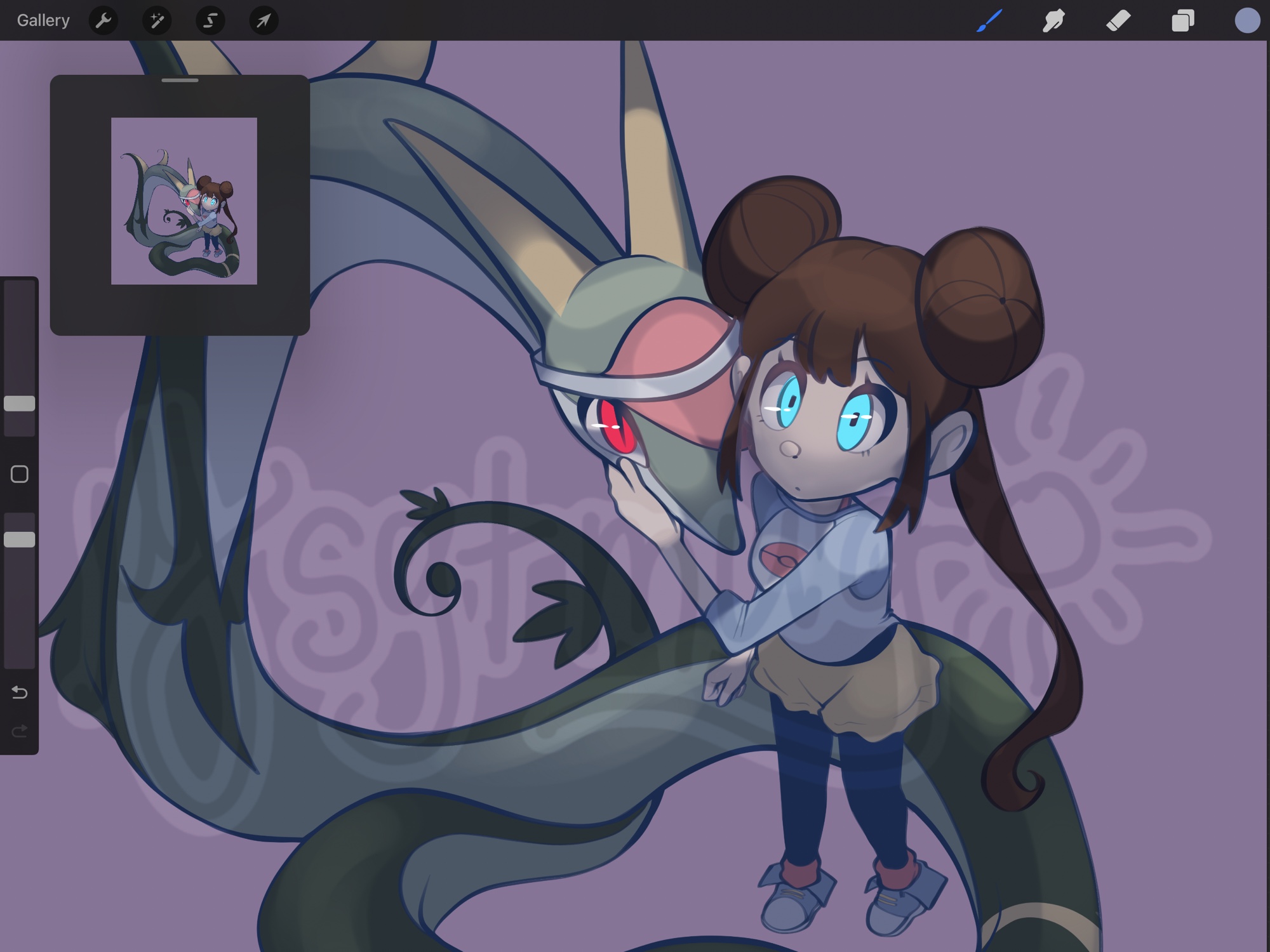The width and height of the screenshot is (1270, 952).
Task: Select the Paint brush tool
Action: point(989,20)
